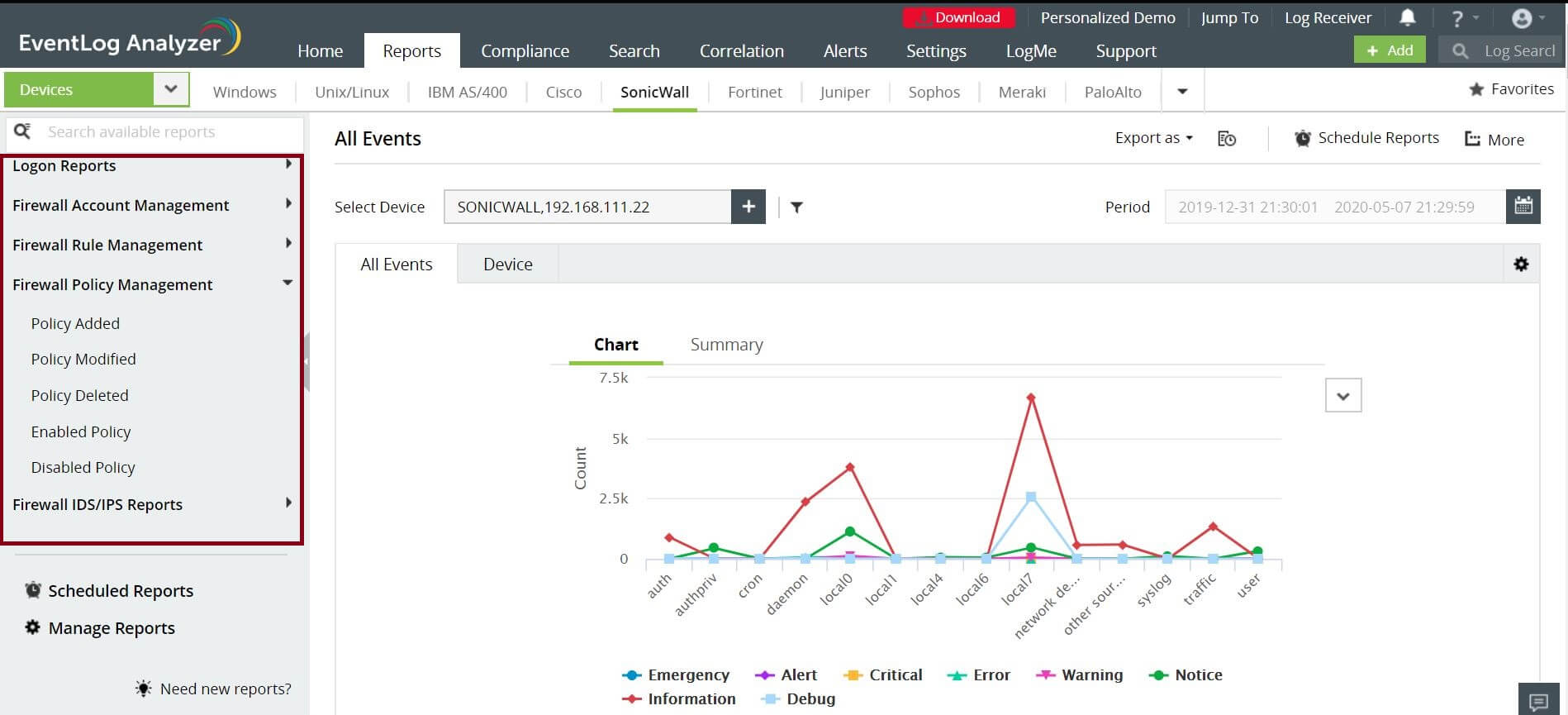The image size is (1568, 715).
Task: Toggle Critical series in chart legend
Action: coord(882,675)
